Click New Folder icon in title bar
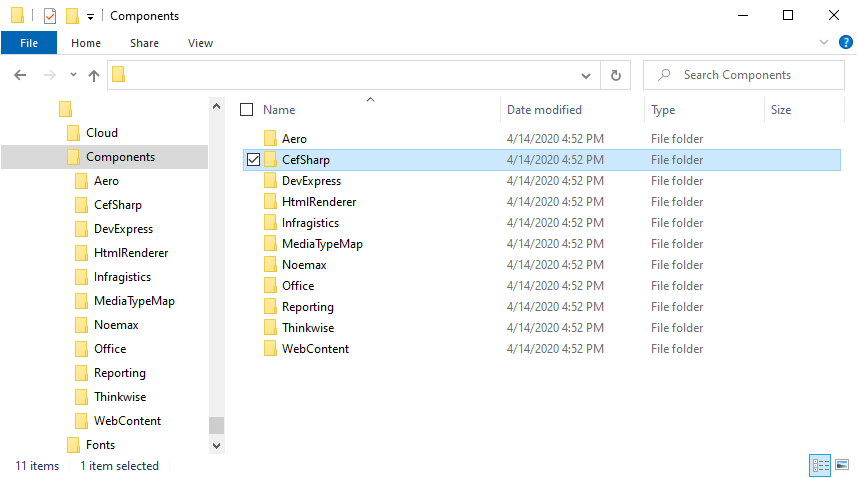The image size is (858, 478). point(72,16)
